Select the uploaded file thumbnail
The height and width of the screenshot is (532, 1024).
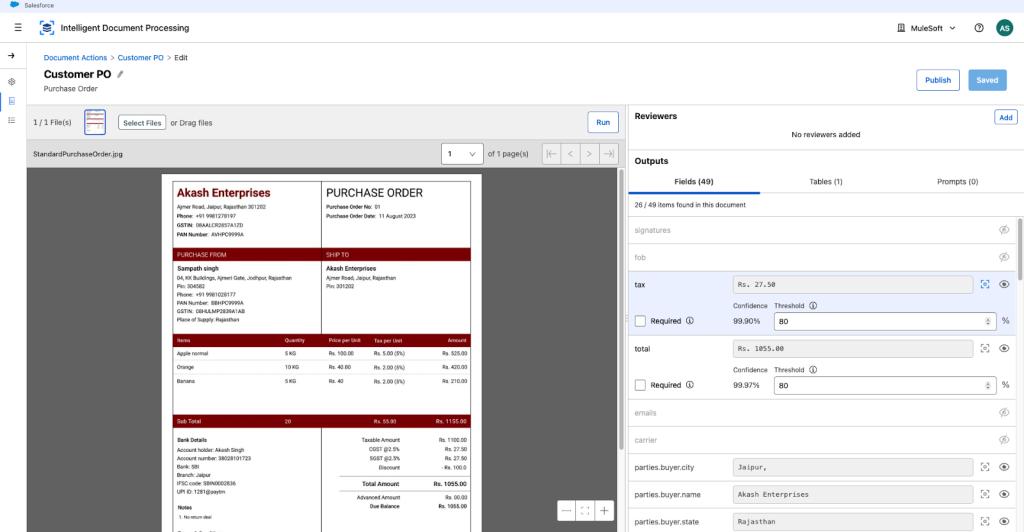[x=95, y=122]
